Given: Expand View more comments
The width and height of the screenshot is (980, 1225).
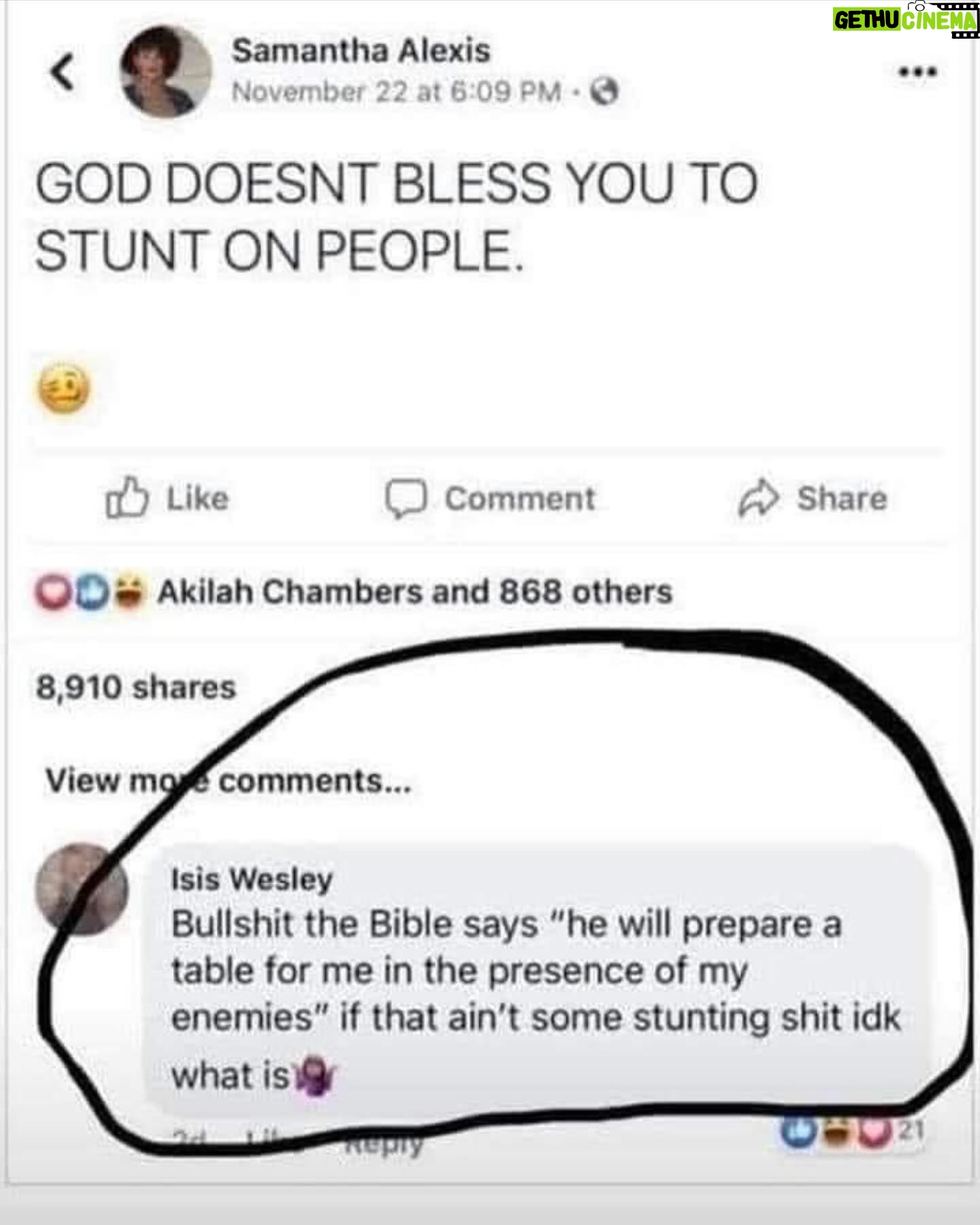Looking at the screenshot, I should pyautogui.click(x=229, y=781).
